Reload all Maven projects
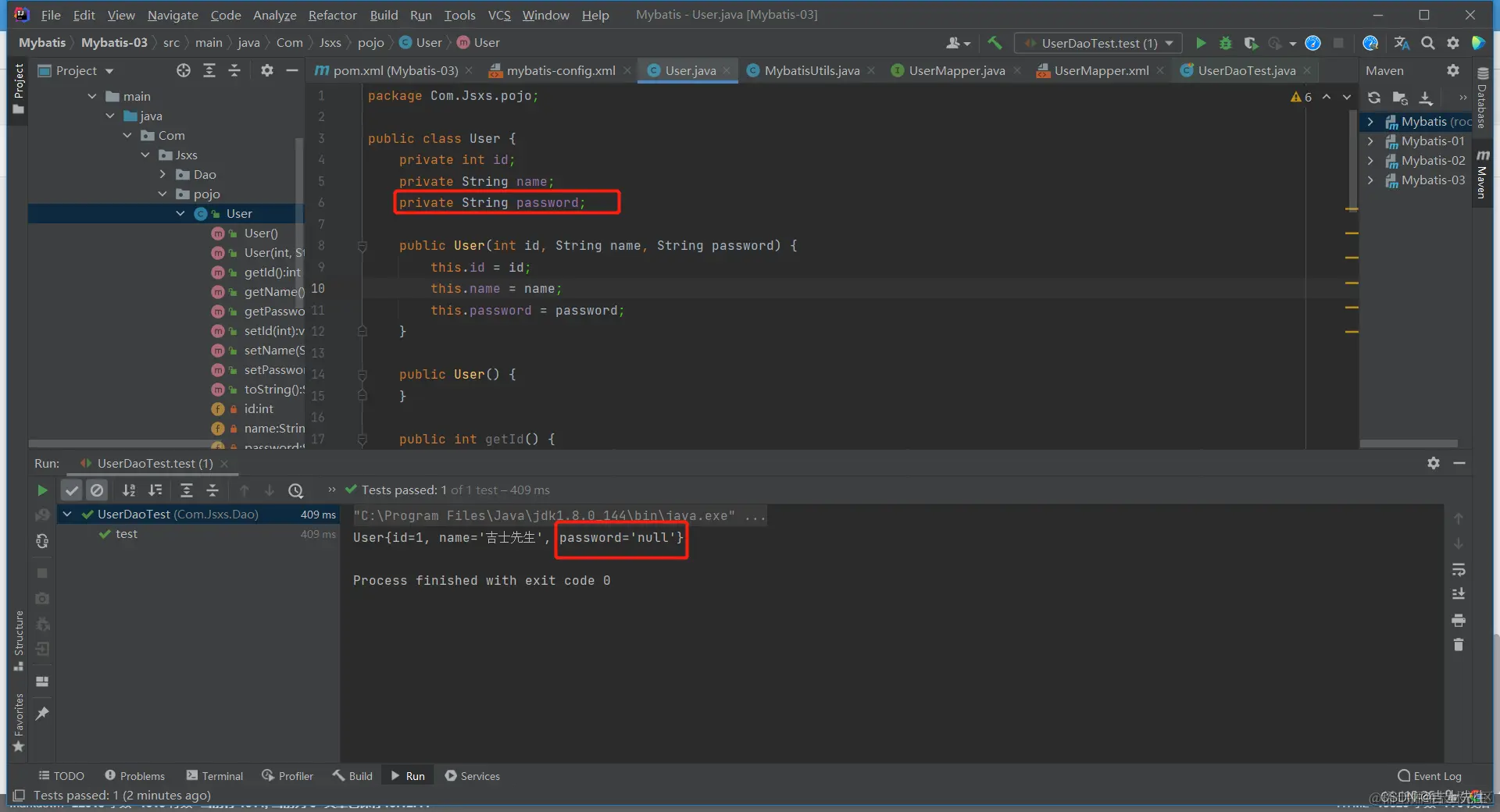This screenshot has width=1500, height=812. click(x=1374, y=98)
